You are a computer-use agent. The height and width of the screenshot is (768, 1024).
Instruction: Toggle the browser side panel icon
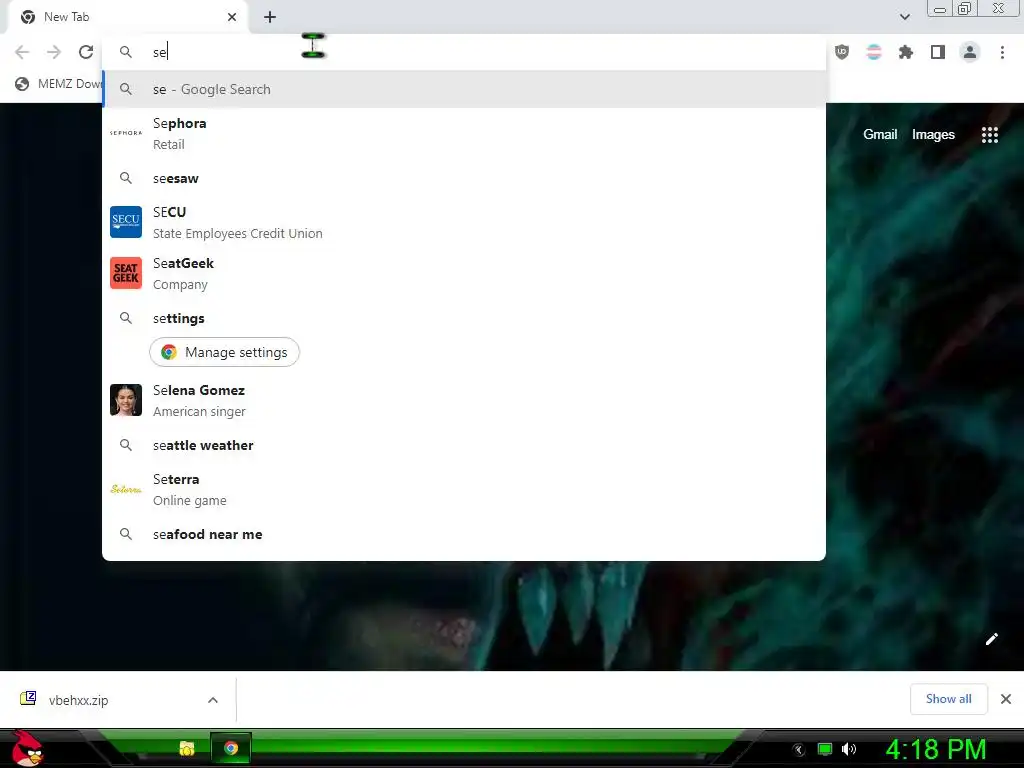click(x=938, y=52)
